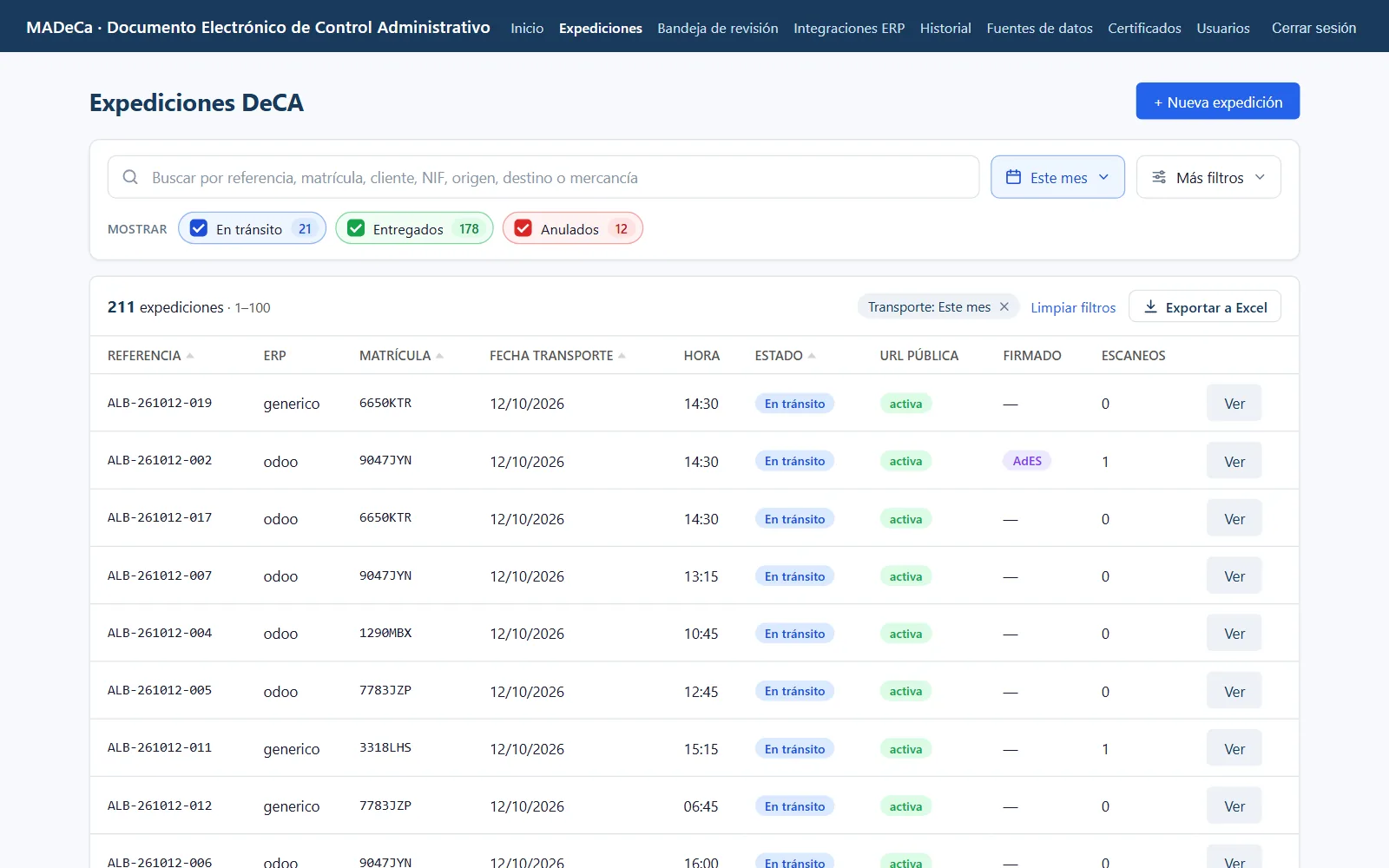
Task: Create a new expedition with Nueva expedición
Action: (x=1217, y=102)
